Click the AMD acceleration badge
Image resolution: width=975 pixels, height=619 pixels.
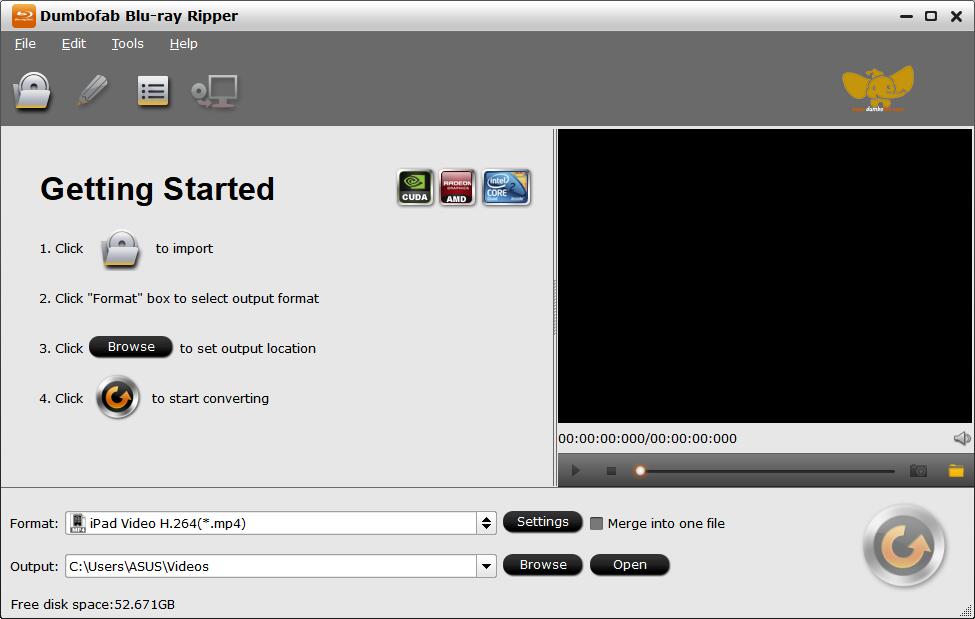[x=457, y=187]
